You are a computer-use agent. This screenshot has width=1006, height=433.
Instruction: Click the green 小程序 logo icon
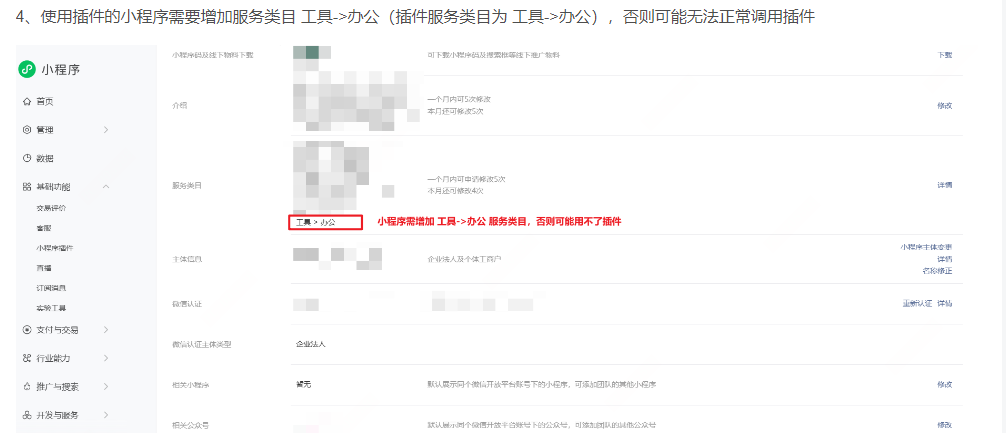pyautogui.click(x=26, y=70)
